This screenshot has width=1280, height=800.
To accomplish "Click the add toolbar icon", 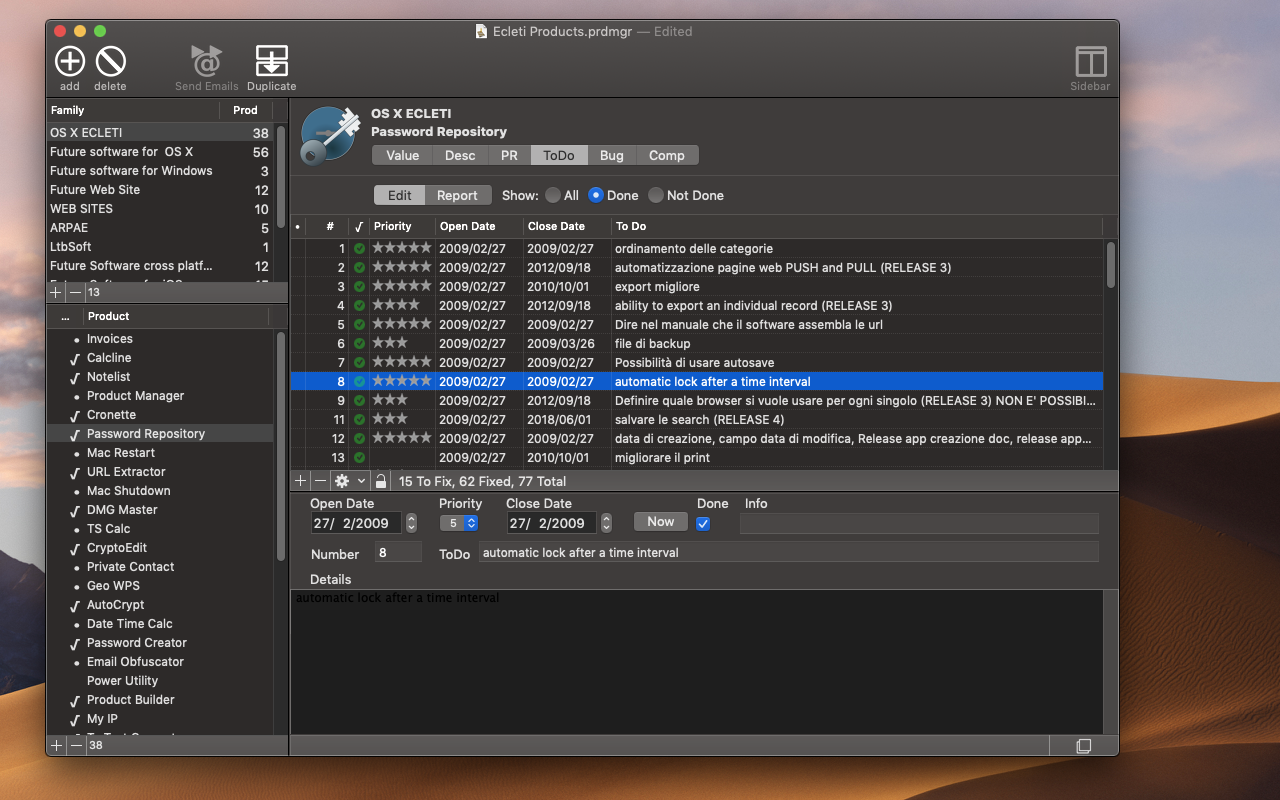I will tap(69, 62).
